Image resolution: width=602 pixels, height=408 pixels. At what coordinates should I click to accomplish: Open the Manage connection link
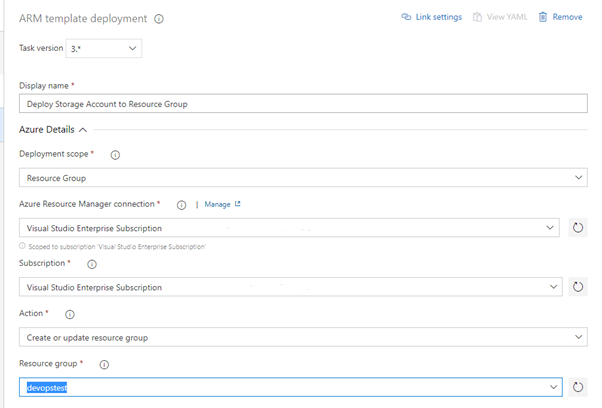coord(221,205)
